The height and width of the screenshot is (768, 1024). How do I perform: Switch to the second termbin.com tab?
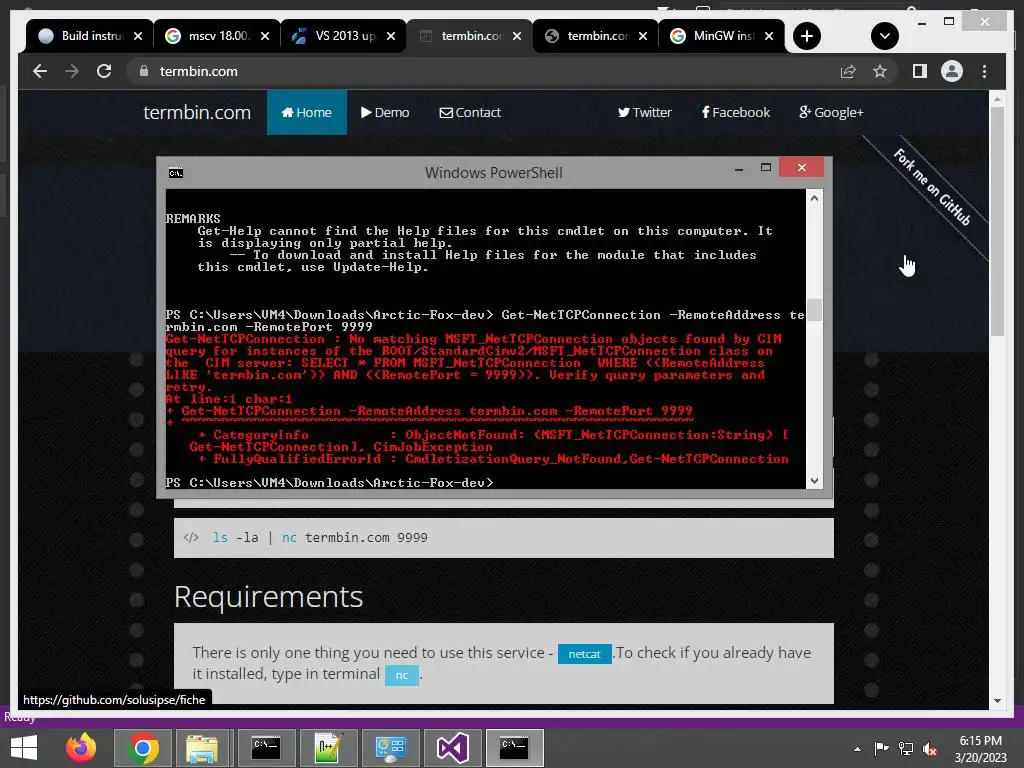pos(588,36)
